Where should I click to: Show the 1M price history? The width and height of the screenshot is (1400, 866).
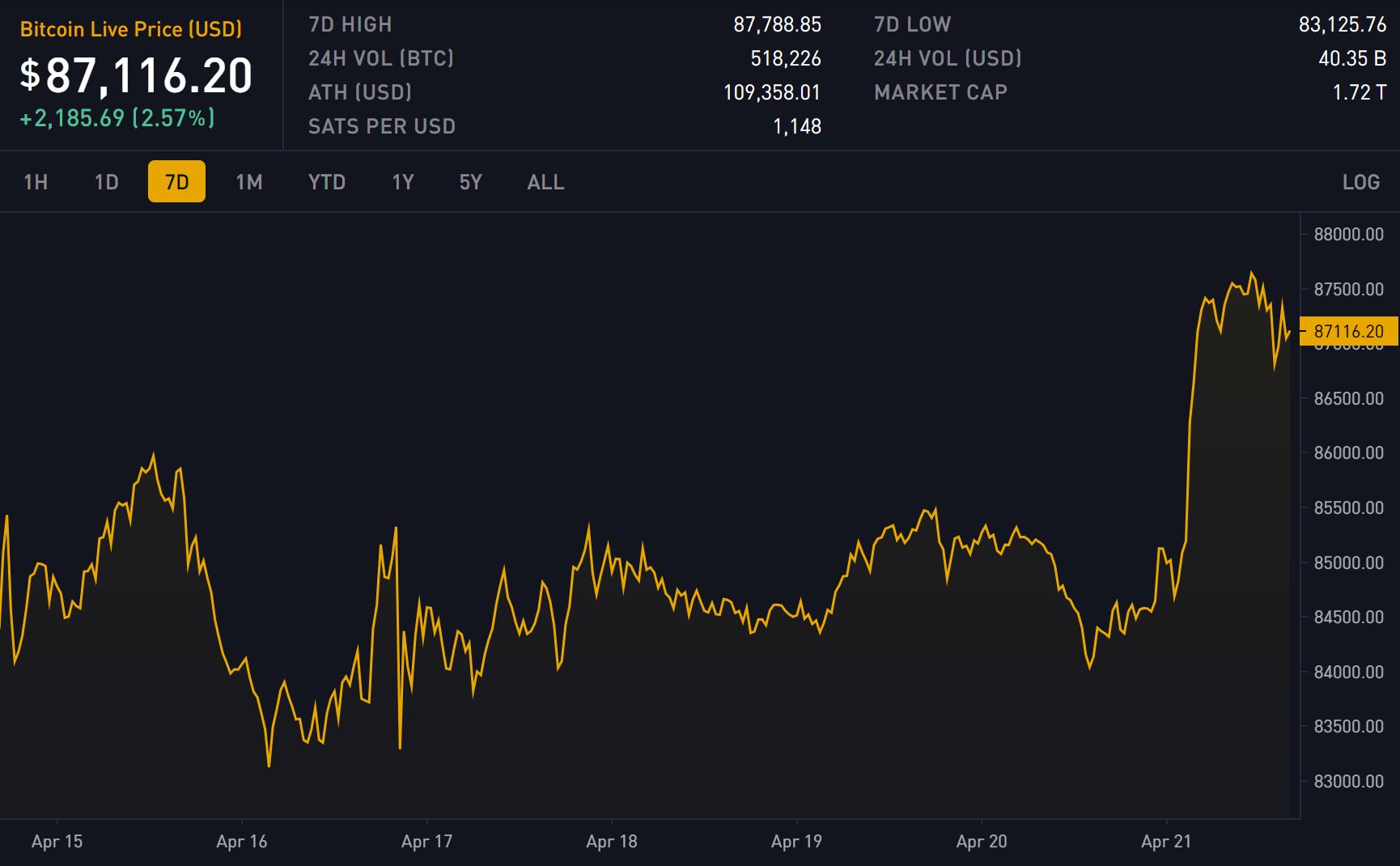(x=249, y=182)
